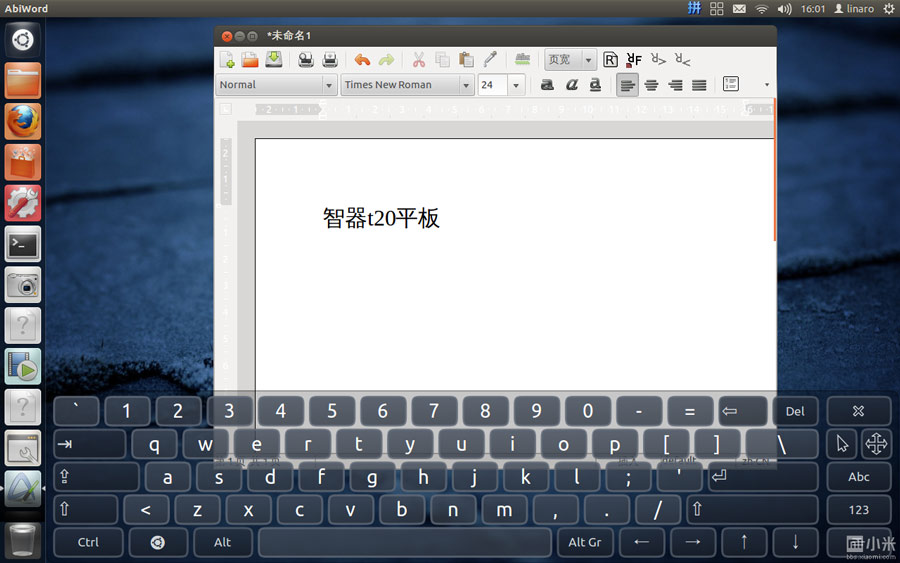Open the page width zoom dropdown
The image size is (900, 563).
589,60
